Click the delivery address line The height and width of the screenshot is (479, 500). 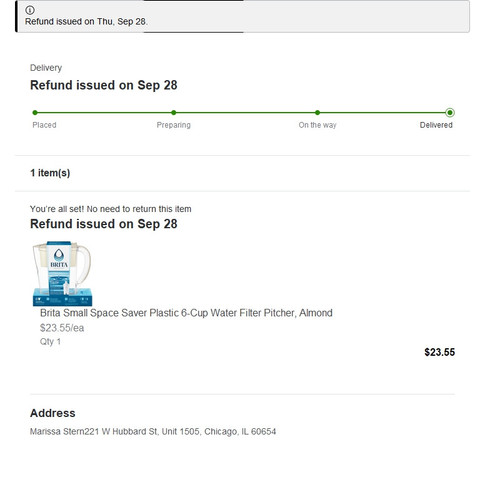[x=153, y=431]
